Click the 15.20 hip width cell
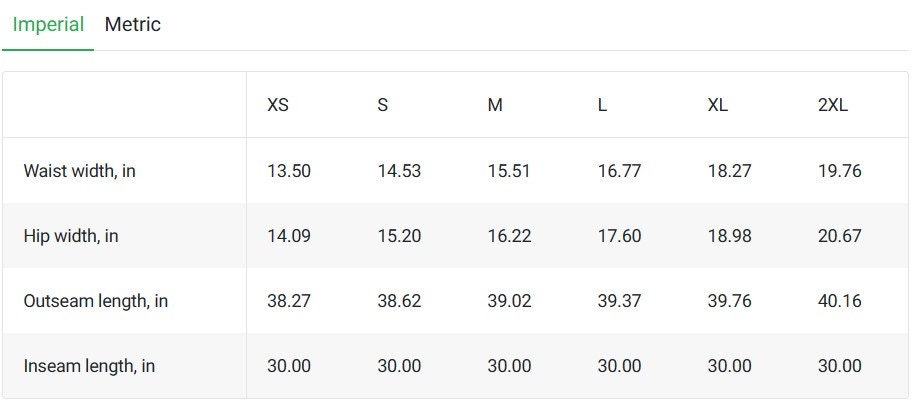This screenshot has height=400, width=912. [x=399, y=236]
